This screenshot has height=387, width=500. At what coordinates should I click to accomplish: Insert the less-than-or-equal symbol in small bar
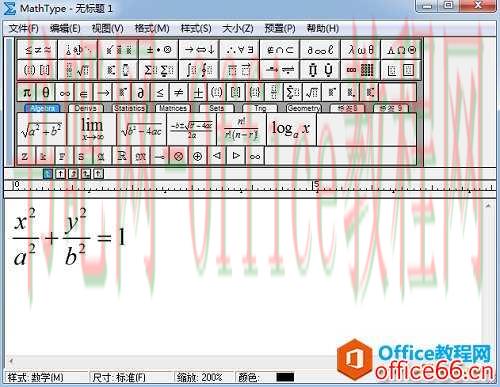(x=160, y=92)
